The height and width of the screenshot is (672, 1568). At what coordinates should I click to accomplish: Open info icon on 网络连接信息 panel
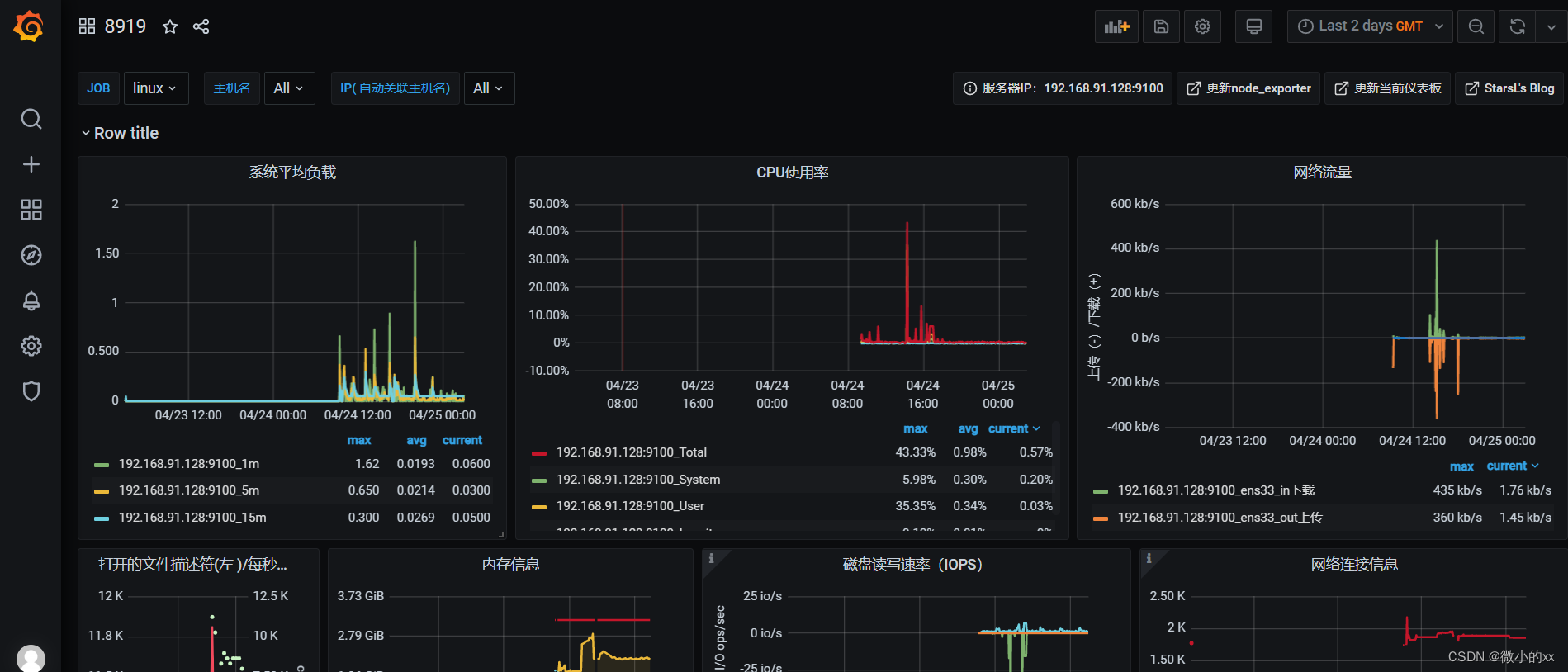[x=1149, y=558]
